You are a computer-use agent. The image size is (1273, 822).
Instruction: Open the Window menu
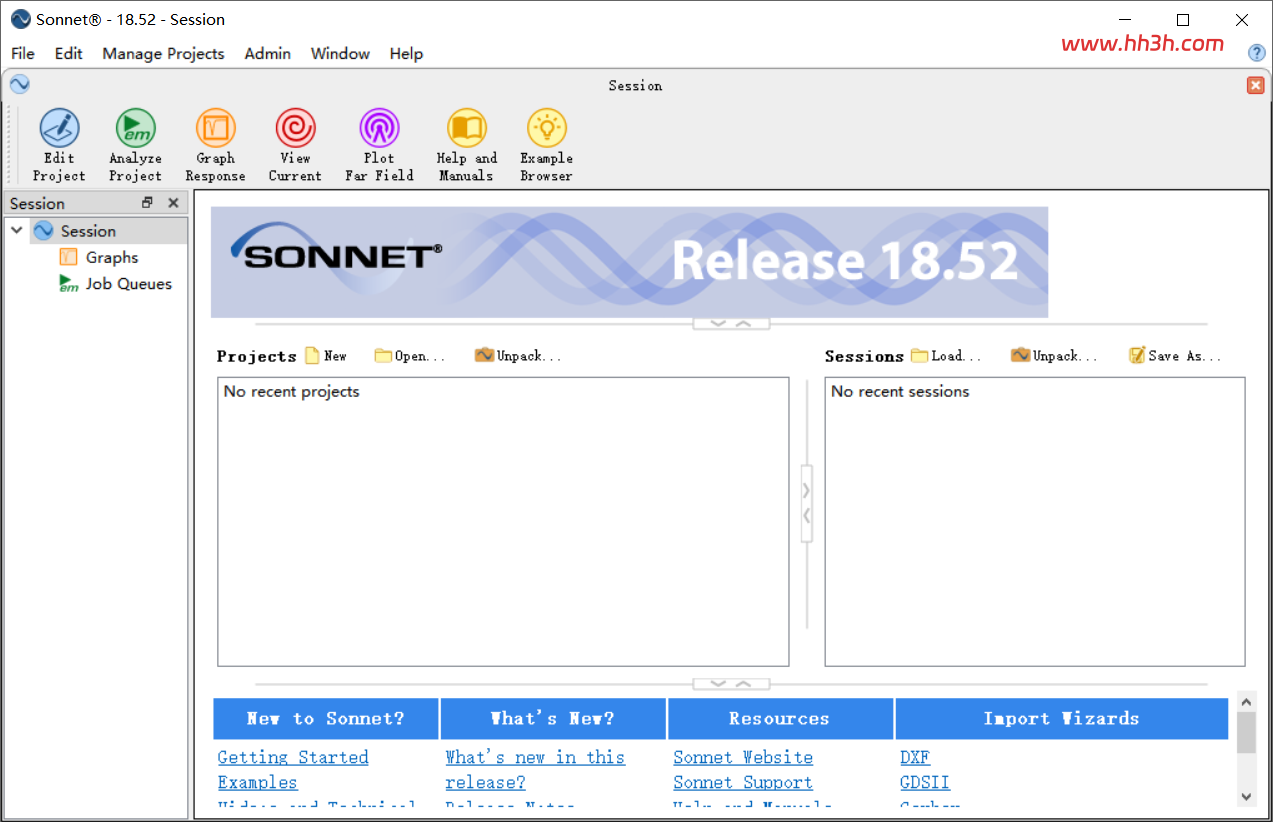(340, 54)
